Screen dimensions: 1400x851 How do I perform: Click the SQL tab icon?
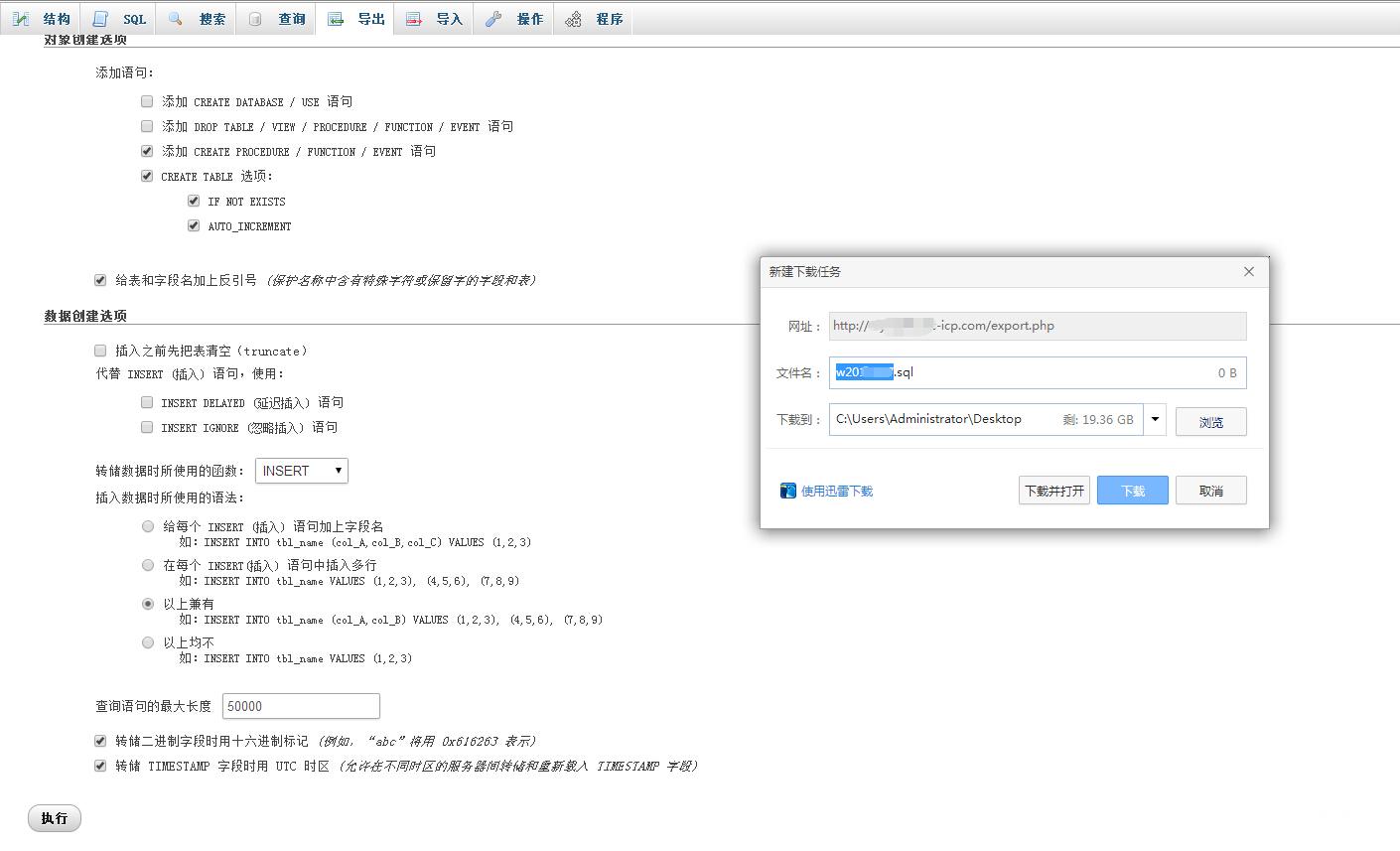(x=100, y=19)
